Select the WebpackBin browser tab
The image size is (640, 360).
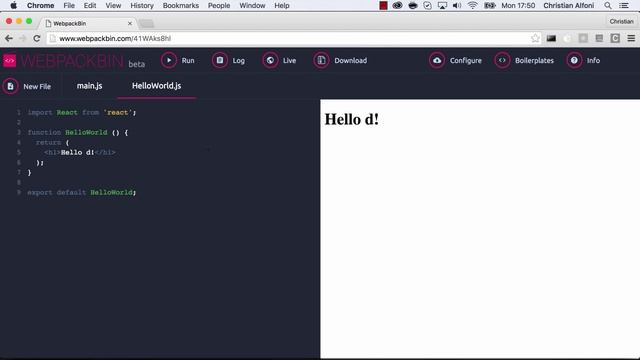(x=89, y=23)
